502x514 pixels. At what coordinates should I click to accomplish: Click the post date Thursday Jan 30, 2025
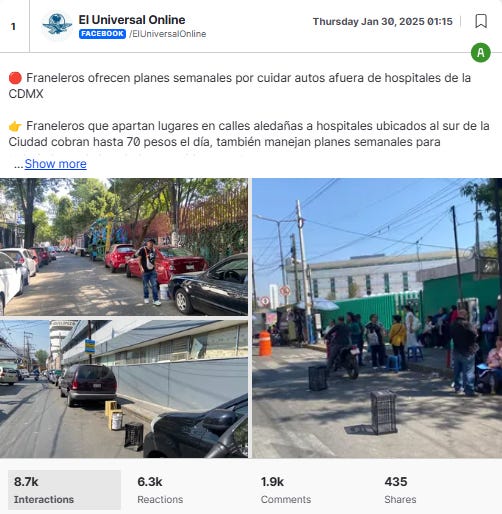383,22
